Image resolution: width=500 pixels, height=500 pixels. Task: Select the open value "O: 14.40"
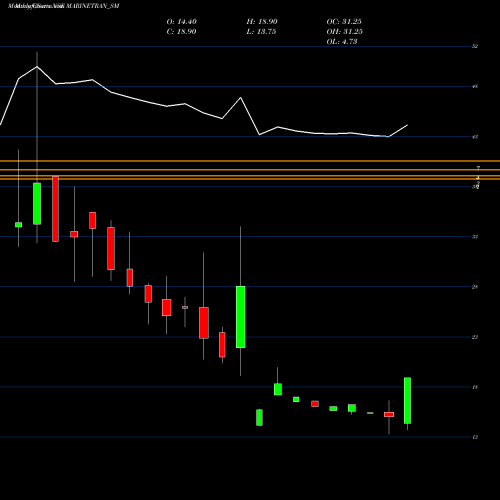click(182, 22)
